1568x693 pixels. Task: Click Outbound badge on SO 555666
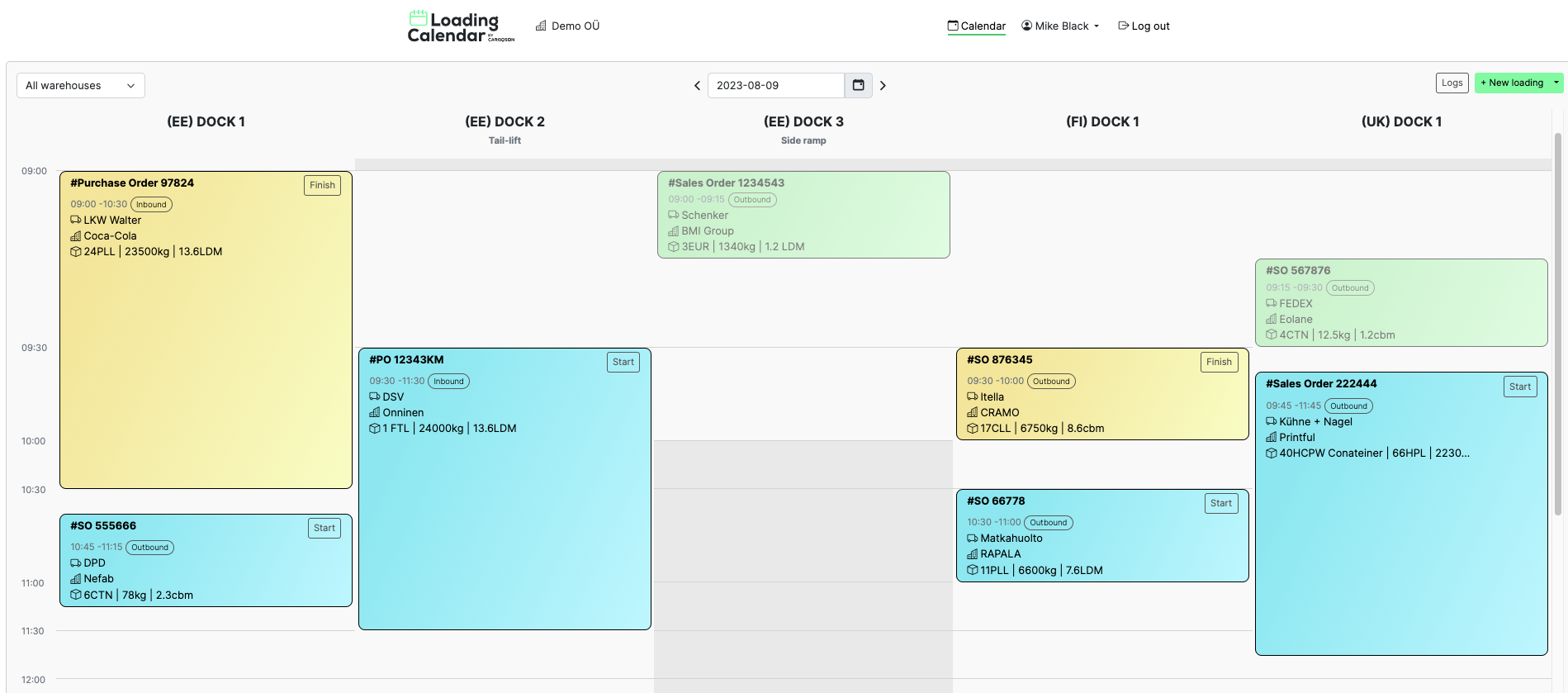(149, 547)
